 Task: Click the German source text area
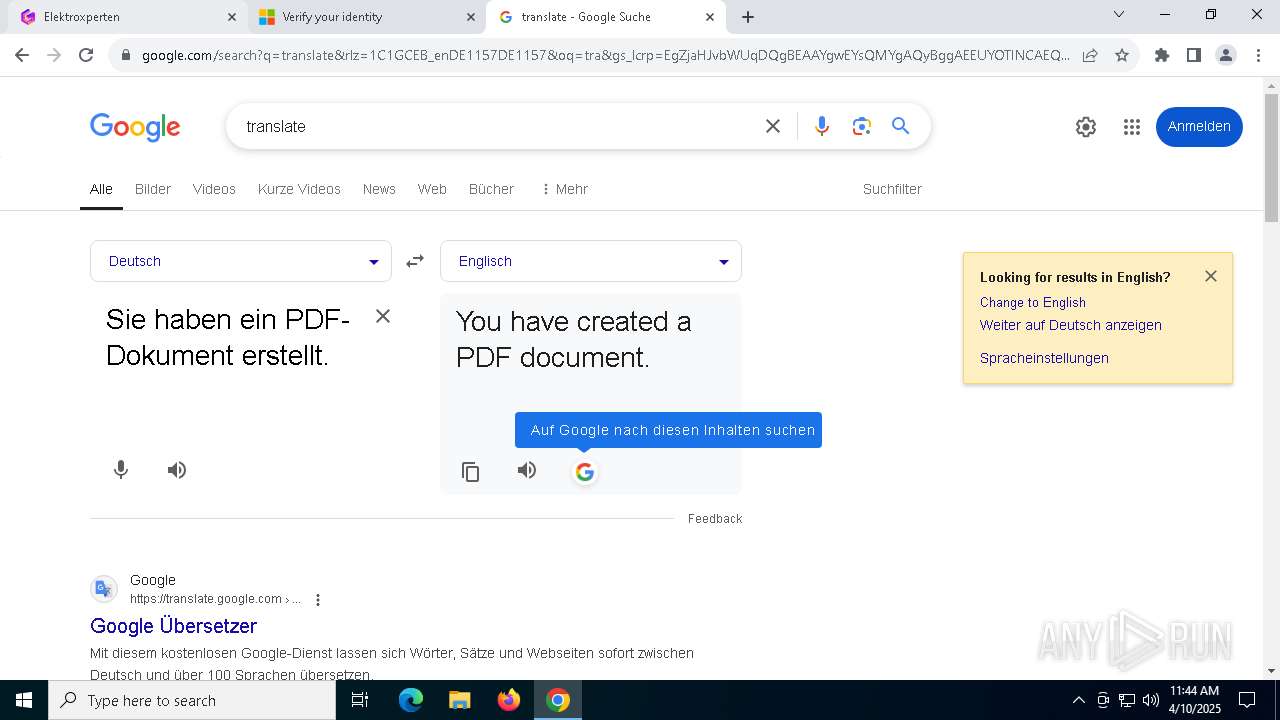coord(228,338)
